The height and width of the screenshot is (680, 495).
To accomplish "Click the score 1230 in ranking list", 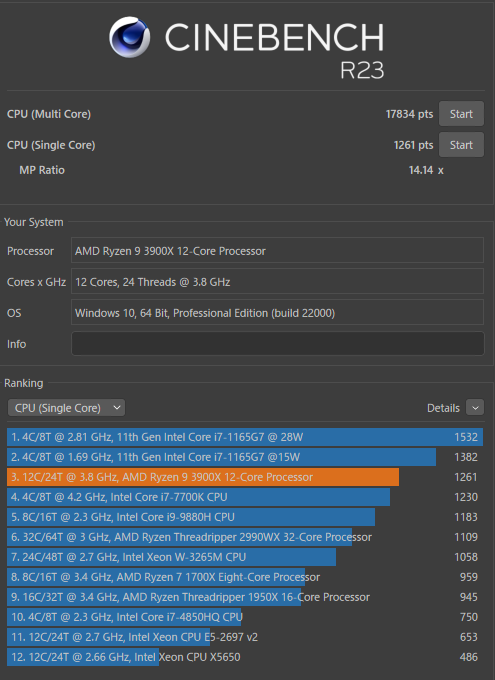I will [x=466, y=497].
